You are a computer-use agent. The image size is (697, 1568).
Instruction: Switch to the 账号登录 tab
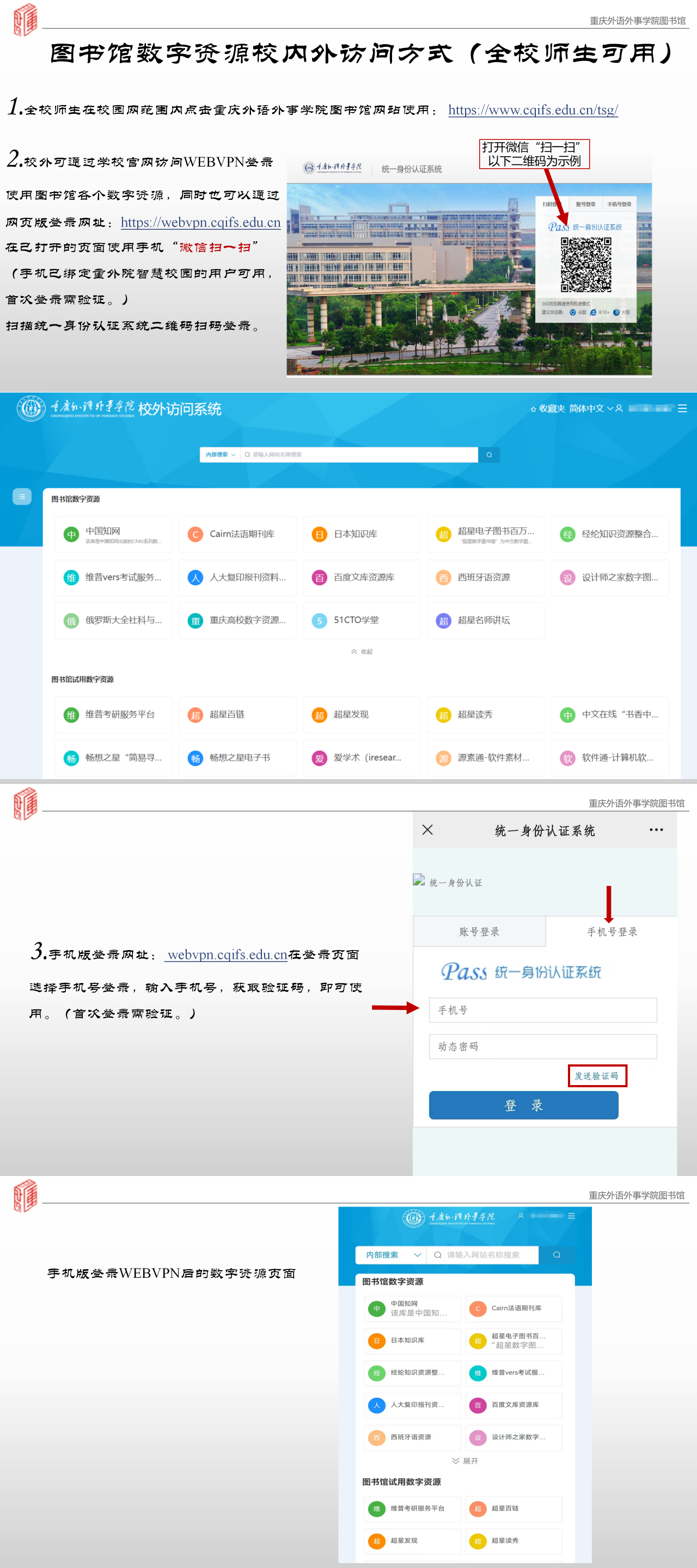pyautogui.click(x=479, y=932)
